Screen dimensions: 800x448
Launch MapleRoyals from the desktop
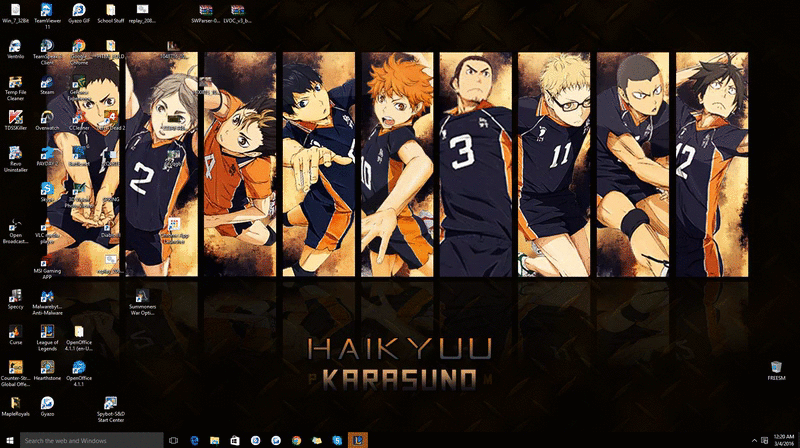click(15, 407)
